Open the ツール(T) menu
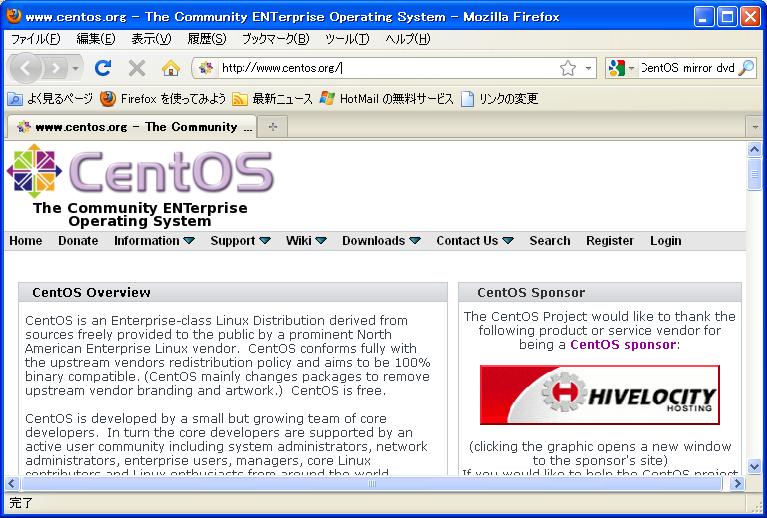Viewport: 767px width, 518px height. pyautogui.click(x=347, y=39)
